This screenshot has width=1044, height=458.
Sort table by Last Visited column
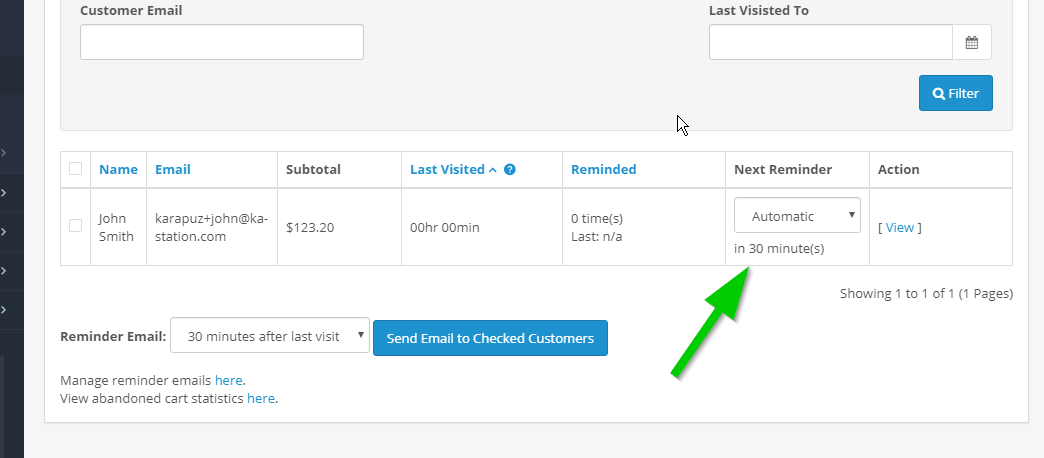(x=447, y=170)
